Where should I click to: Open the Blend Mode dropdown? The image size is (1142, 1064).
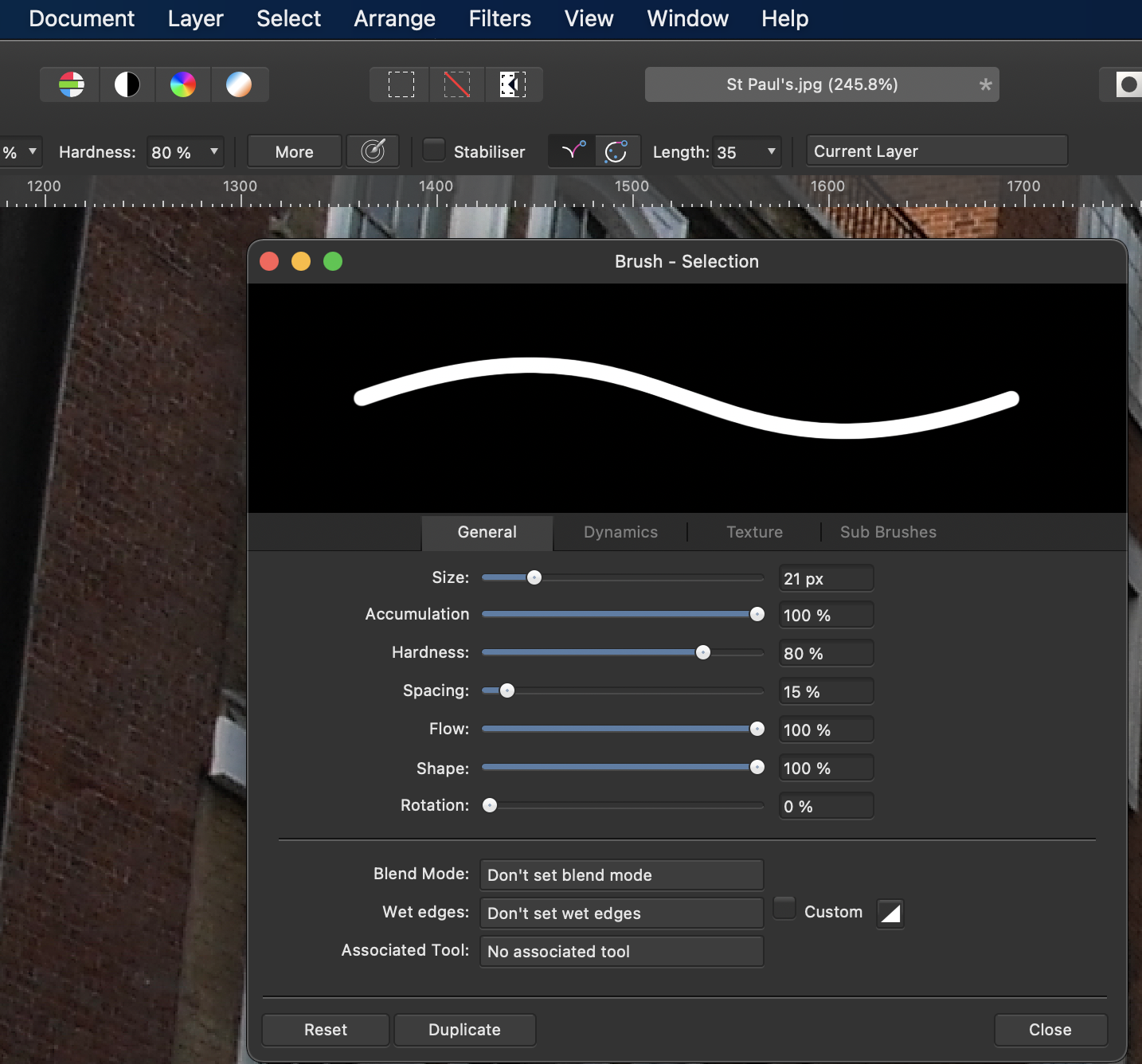pos(621,874)
